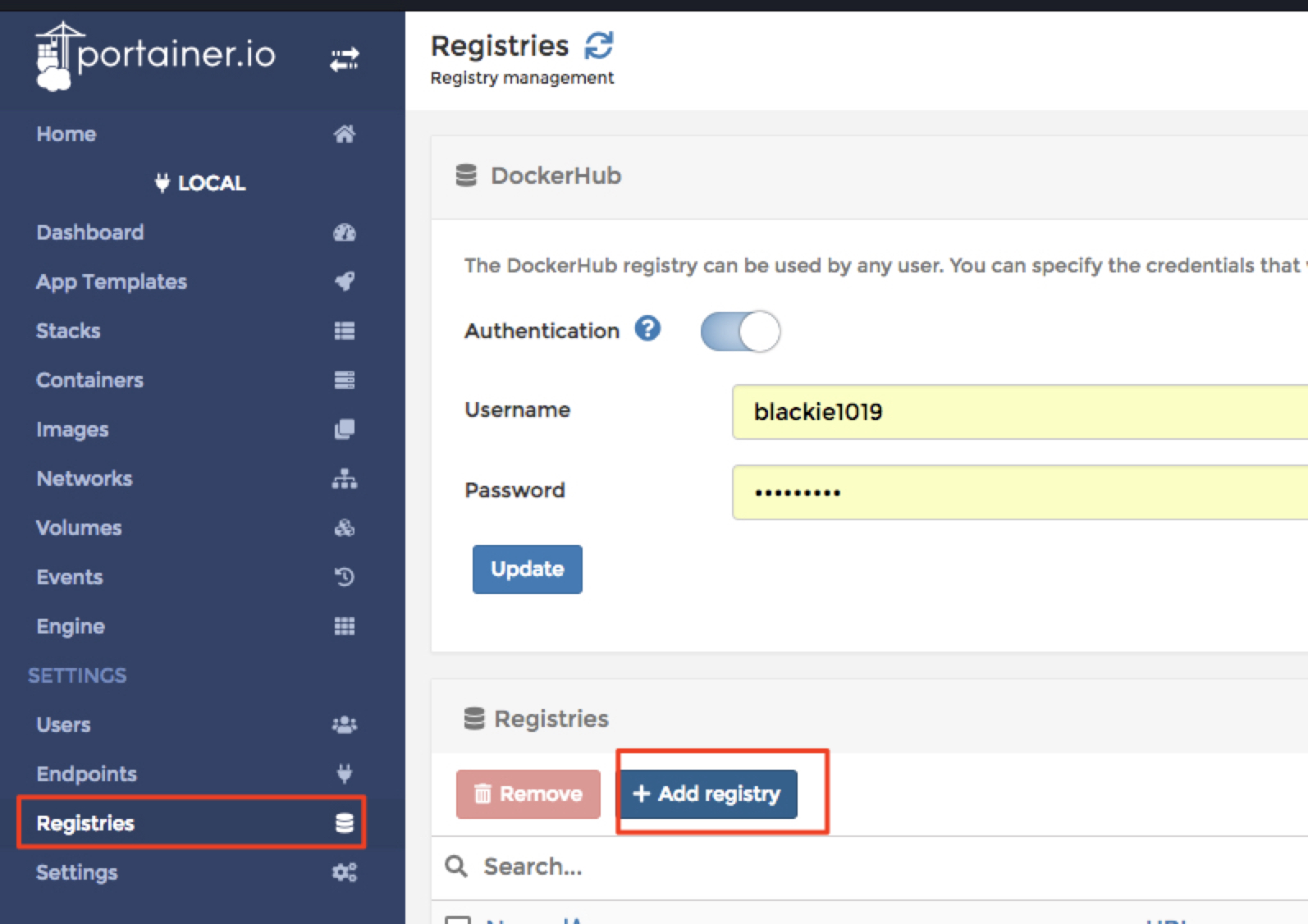Click the Dashboard gauge icon

[344, 233]
